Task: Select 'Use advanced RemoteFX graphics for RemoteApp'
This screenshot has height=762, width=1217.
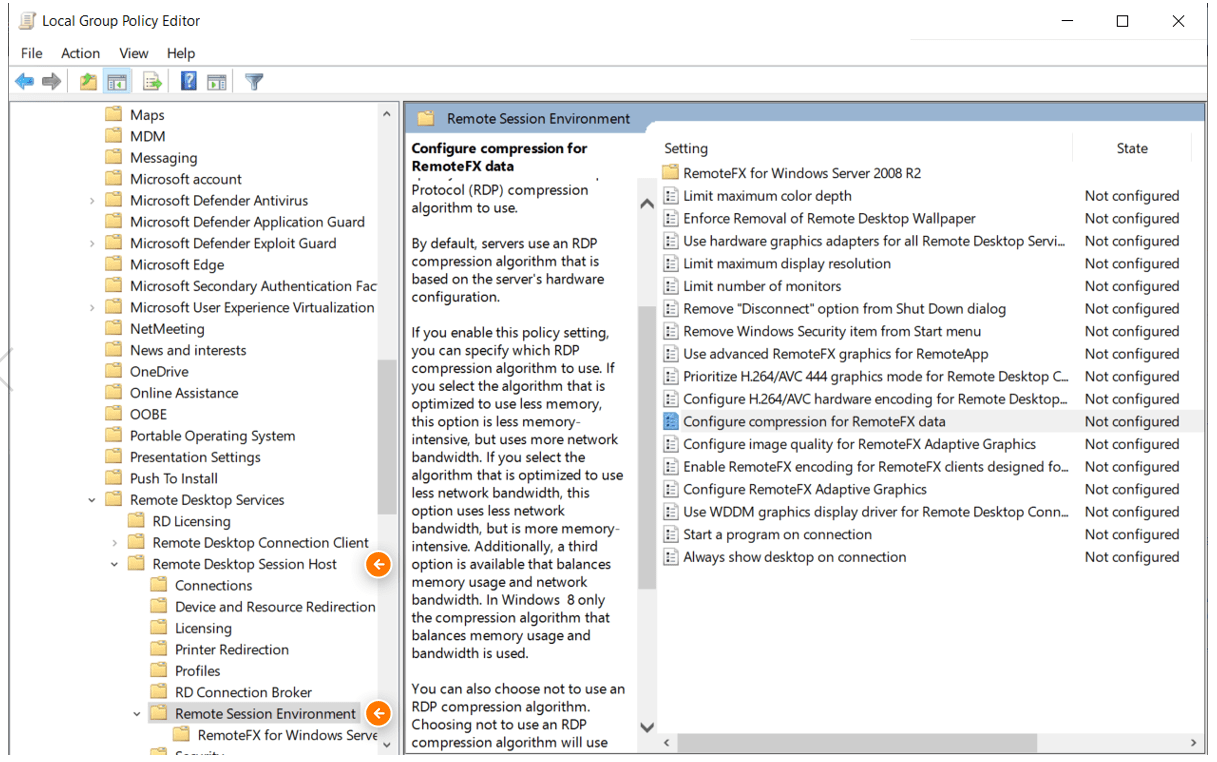Action: [835, 354]
